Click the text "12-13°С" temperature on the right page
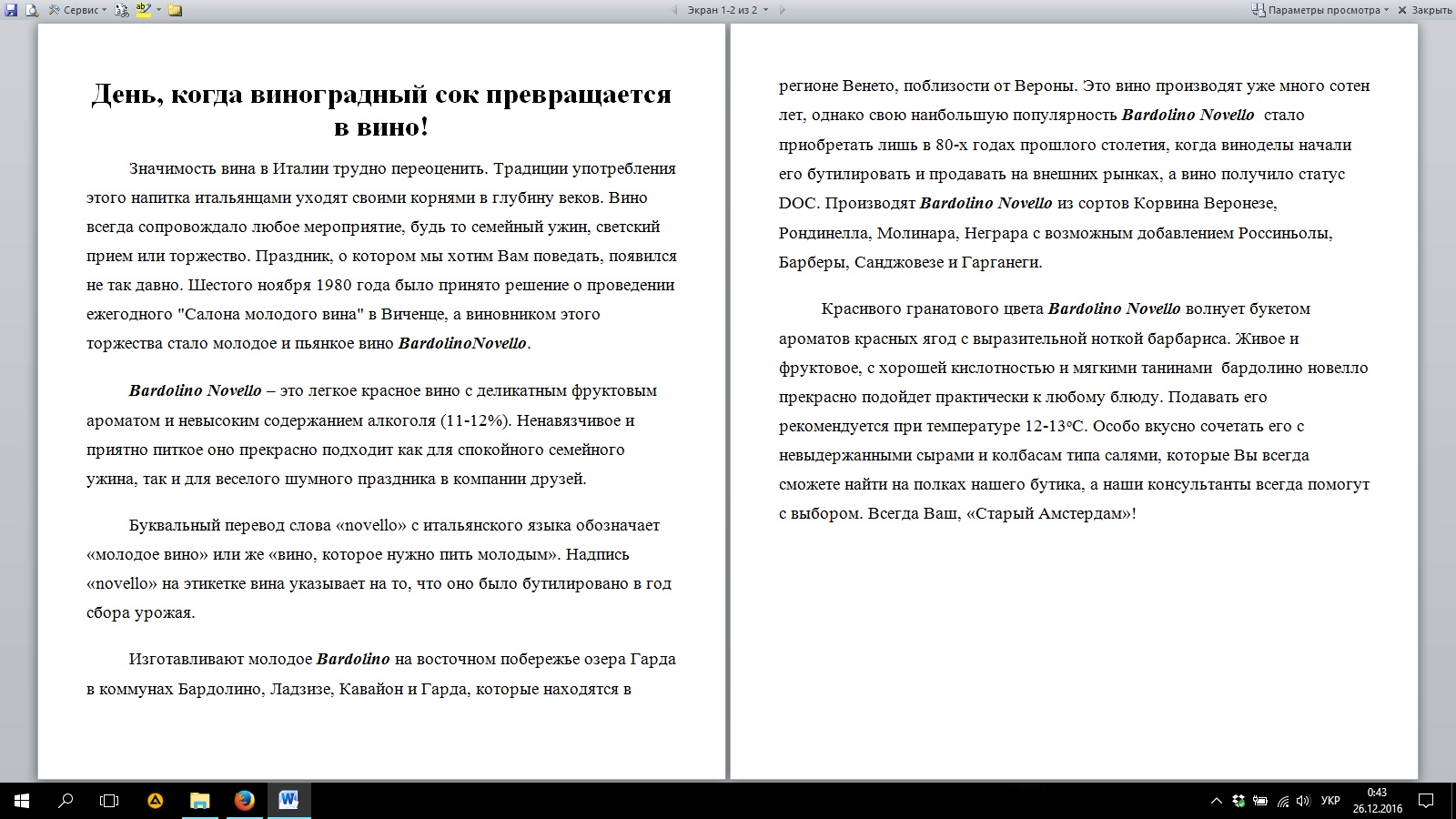Image resolution: width=1456 pixels, height=819 pixels. coord(1056,426)
